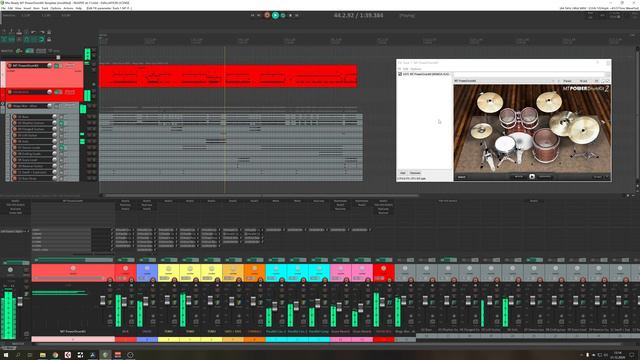Screen dimensions: 640x360
Task: Hit the snare drum in drum kit
Action: pyautogui.click(x=505, y=144)
